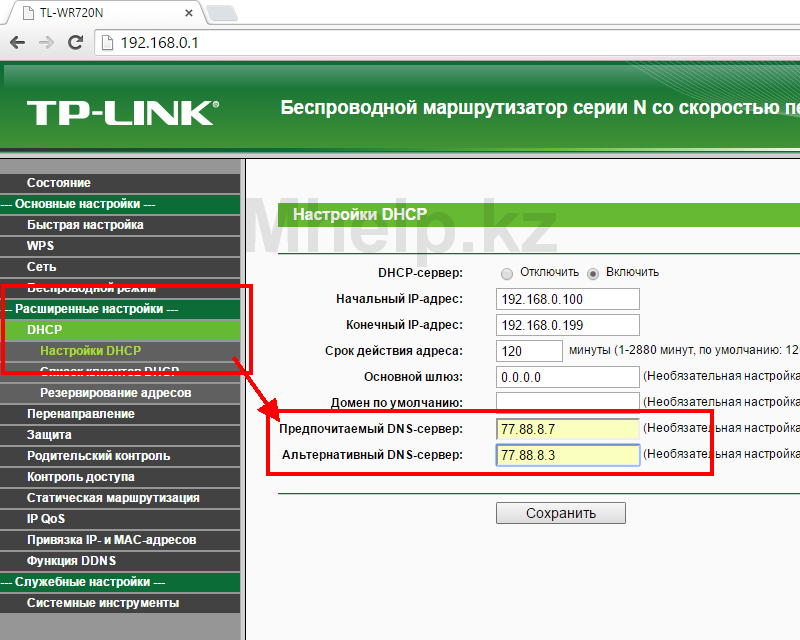Open Контроль доступа menu item
Image resolution: width=800 pixels, height=640 pixels.
(x=120, y=477)
